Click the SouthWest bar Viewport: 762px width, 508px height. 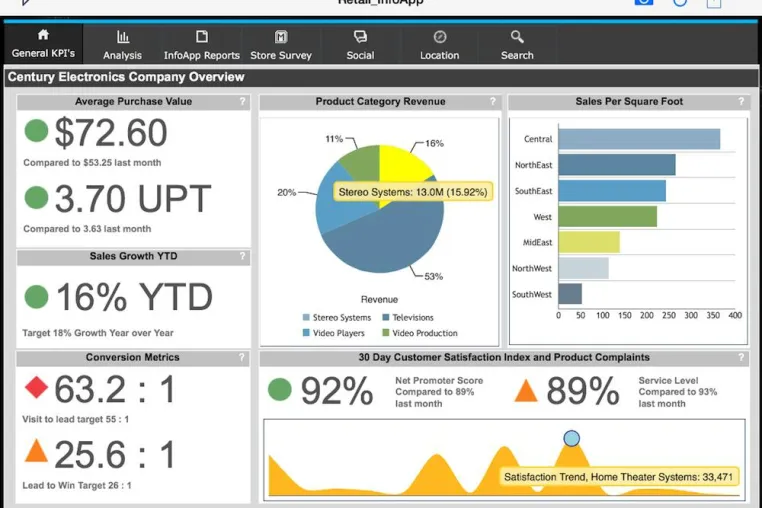tap(570, 294)
